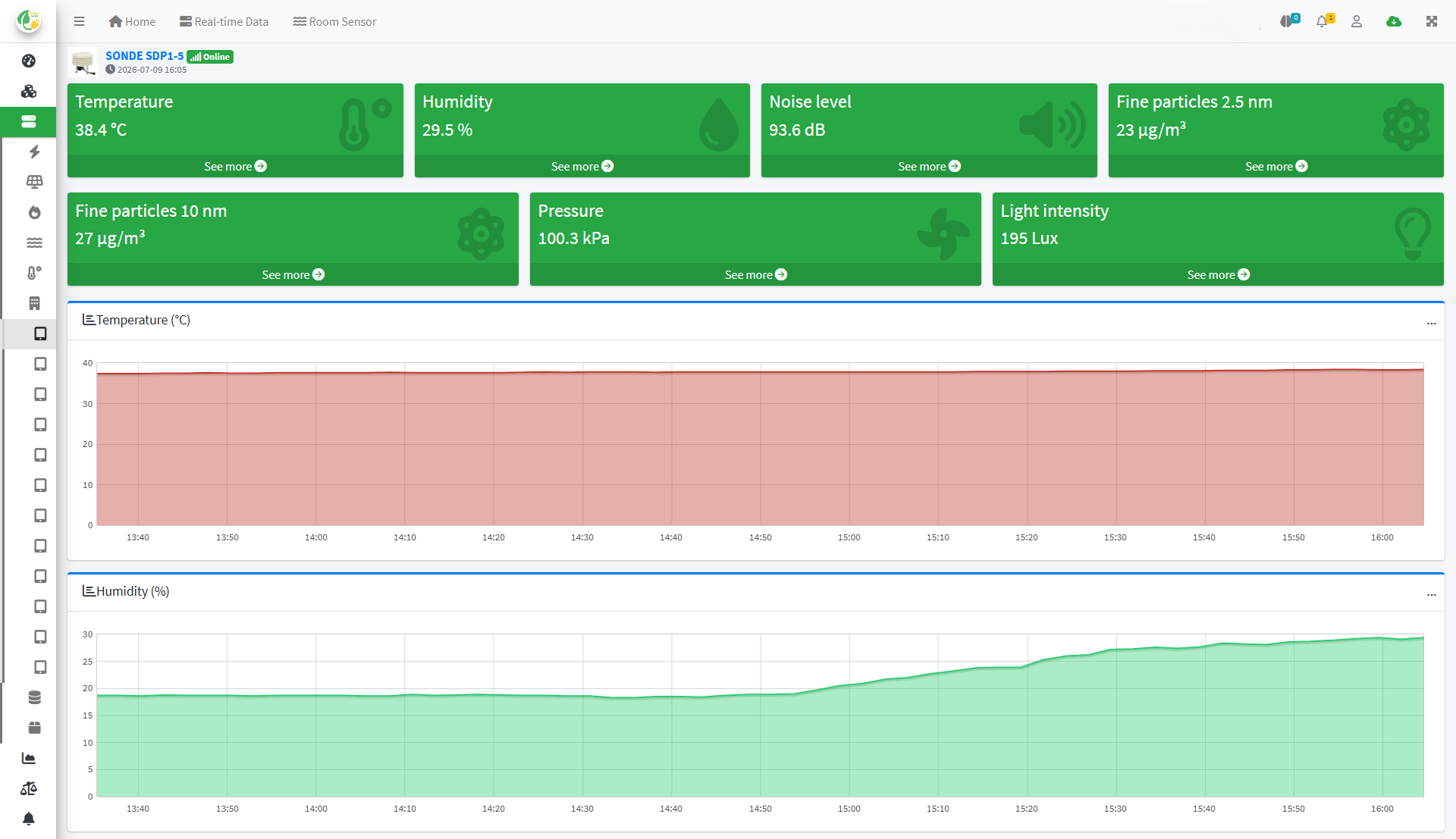Open the Home menu item

point(132,21)
